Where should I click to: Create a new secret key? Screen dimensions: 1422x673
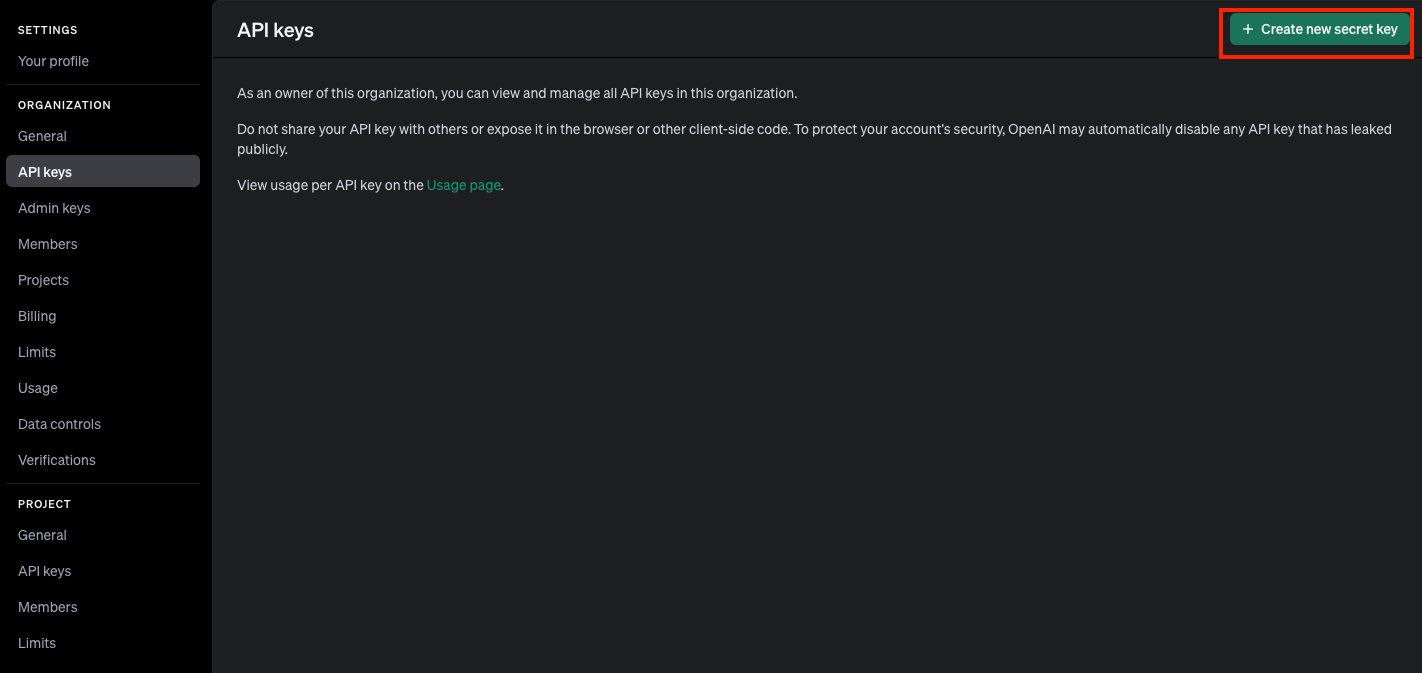pos(1319,30)
